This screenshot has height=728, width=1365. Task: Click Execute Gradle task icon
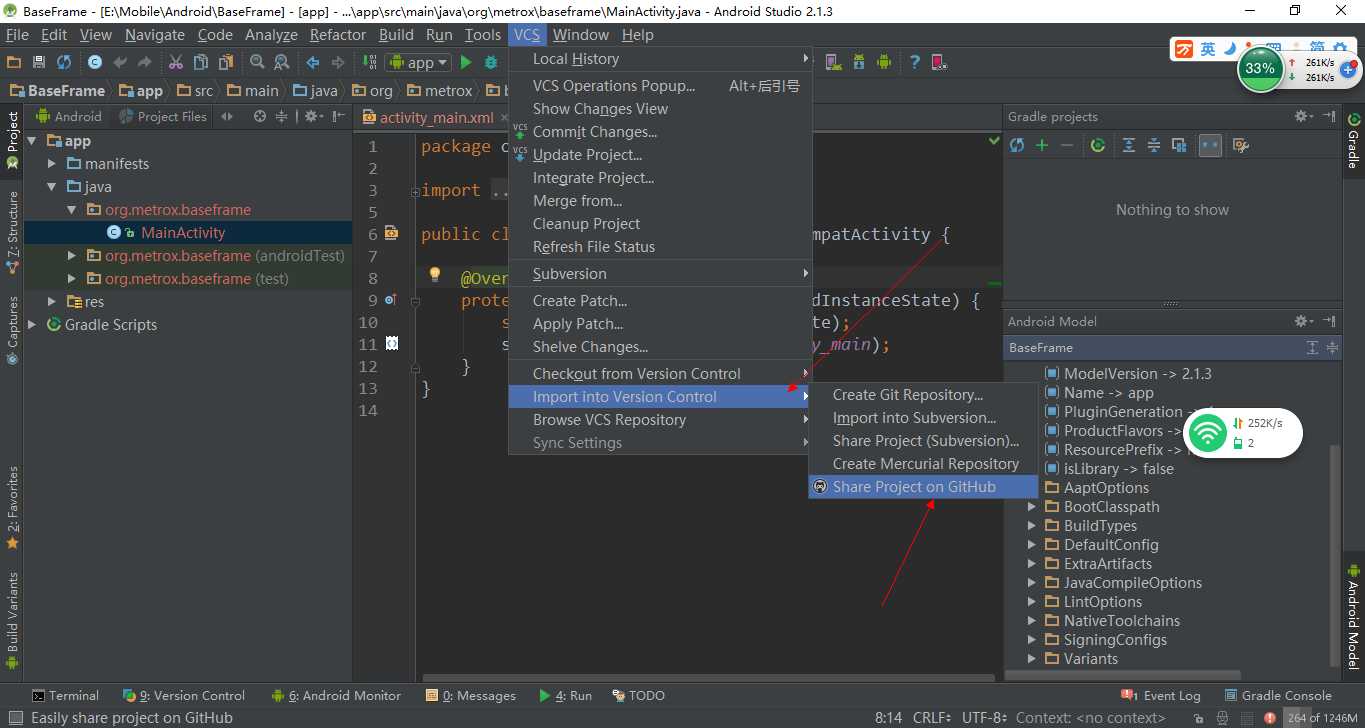tap(1098, 145)
